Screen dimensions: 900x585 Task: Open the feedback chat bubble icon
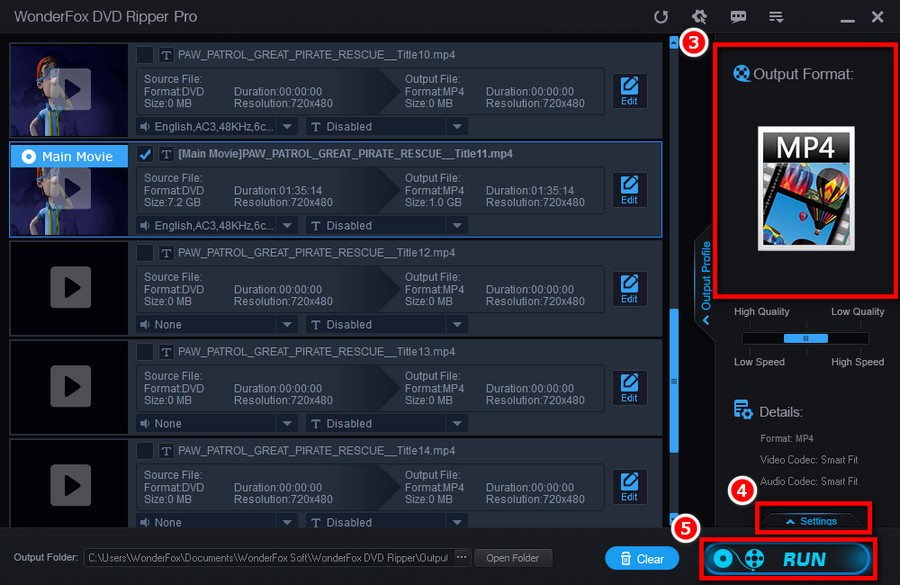pos(738,17)
